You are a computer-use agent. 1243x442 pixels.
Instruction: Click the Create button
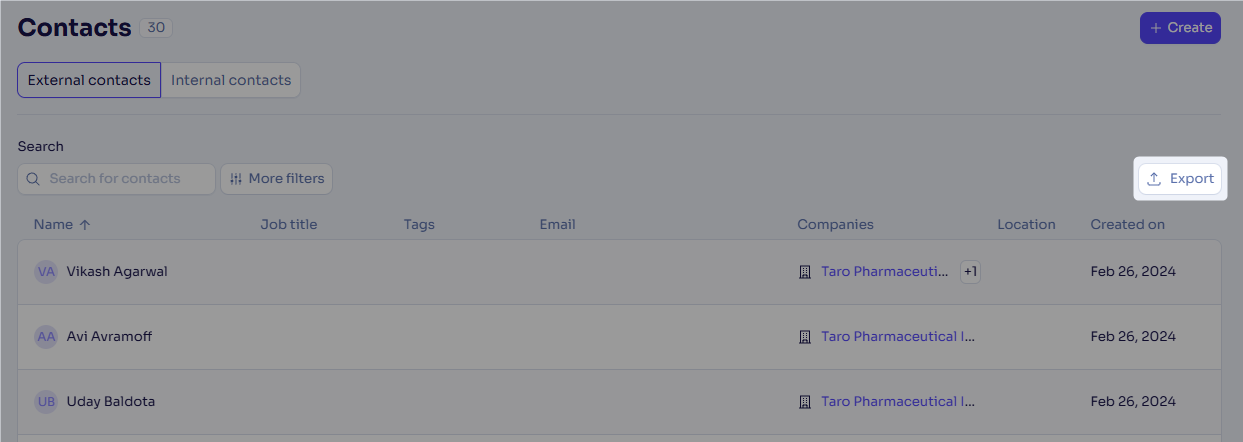click(x=1180, y=28)
